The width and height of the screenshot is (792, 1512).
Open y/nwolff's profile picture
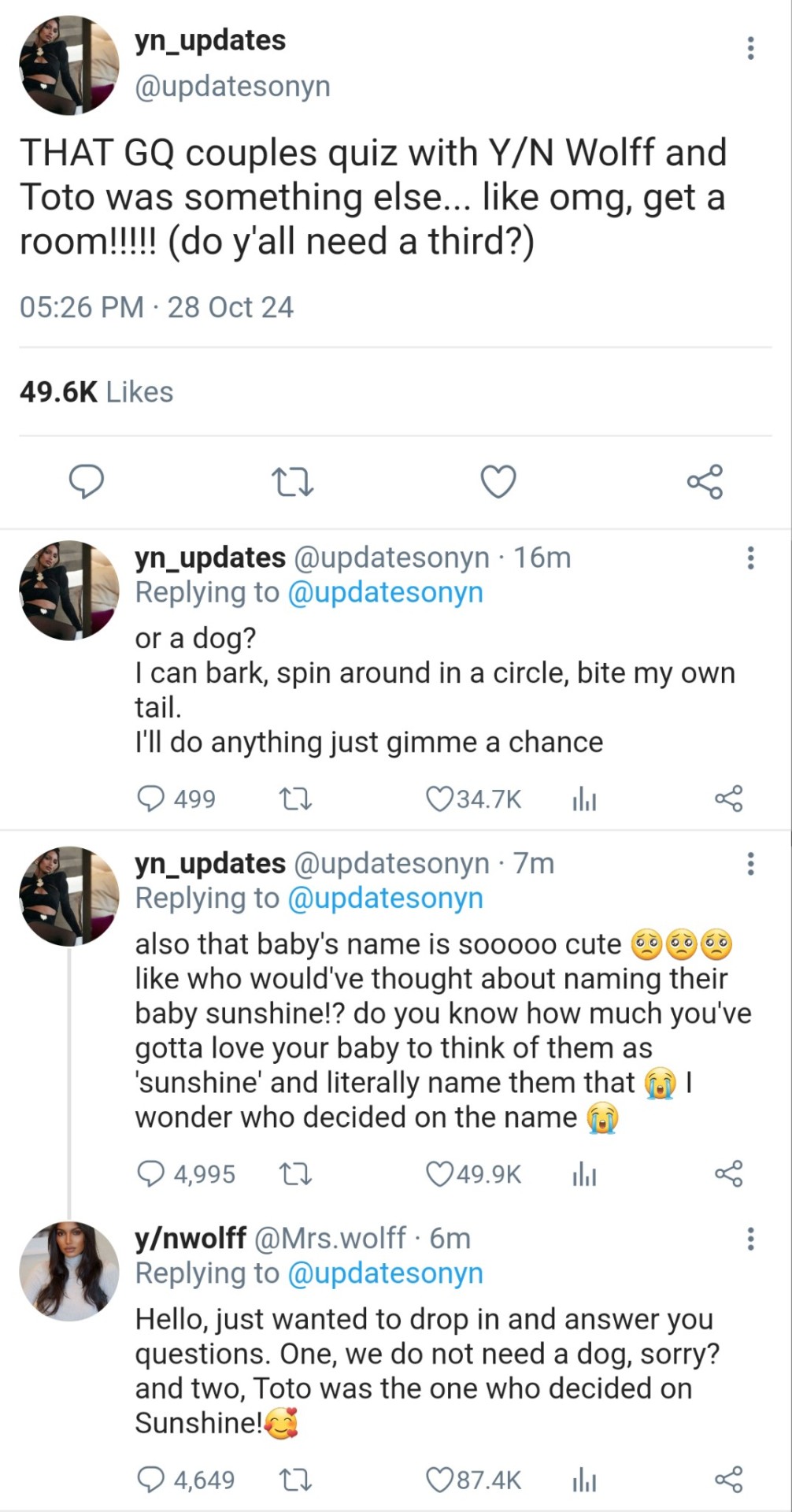(69, 1271)
